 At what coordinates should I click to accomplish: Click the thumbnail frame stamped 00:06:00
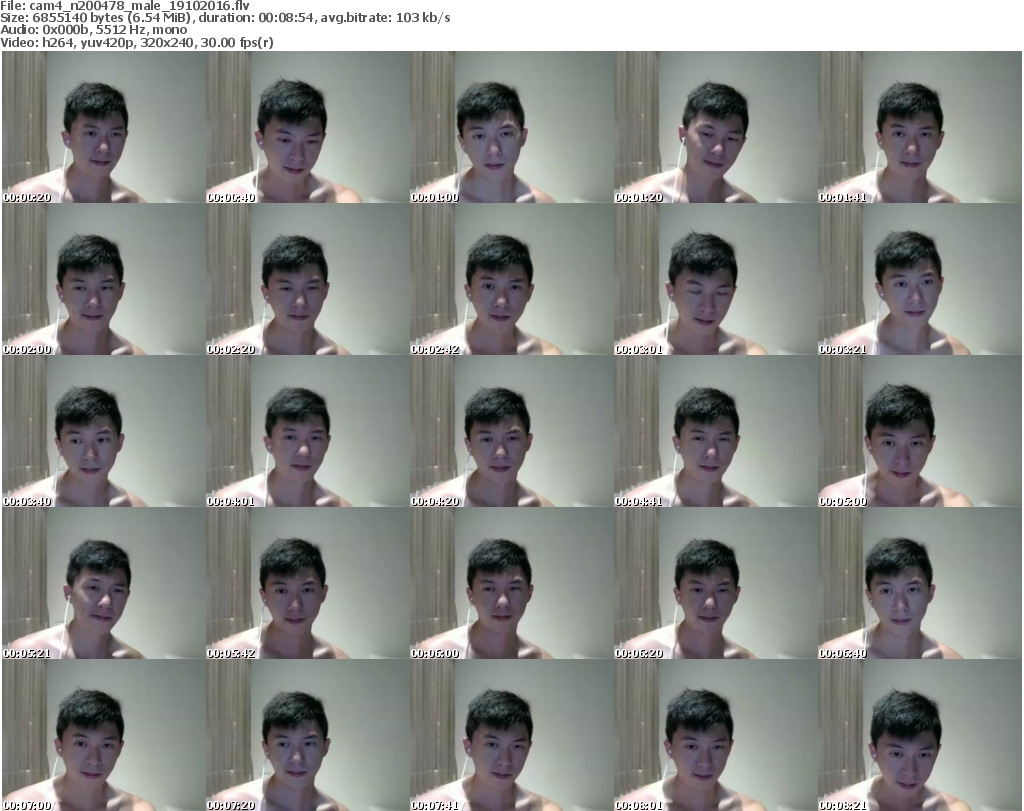pyautogui.click(x=511, y=583)
